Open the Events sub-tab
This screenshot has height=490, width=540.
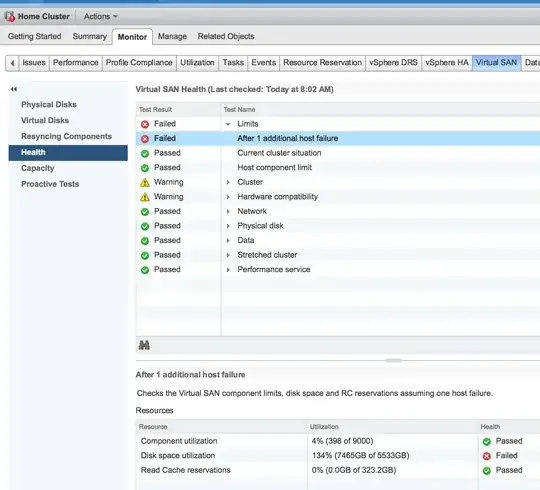point(263,63)
